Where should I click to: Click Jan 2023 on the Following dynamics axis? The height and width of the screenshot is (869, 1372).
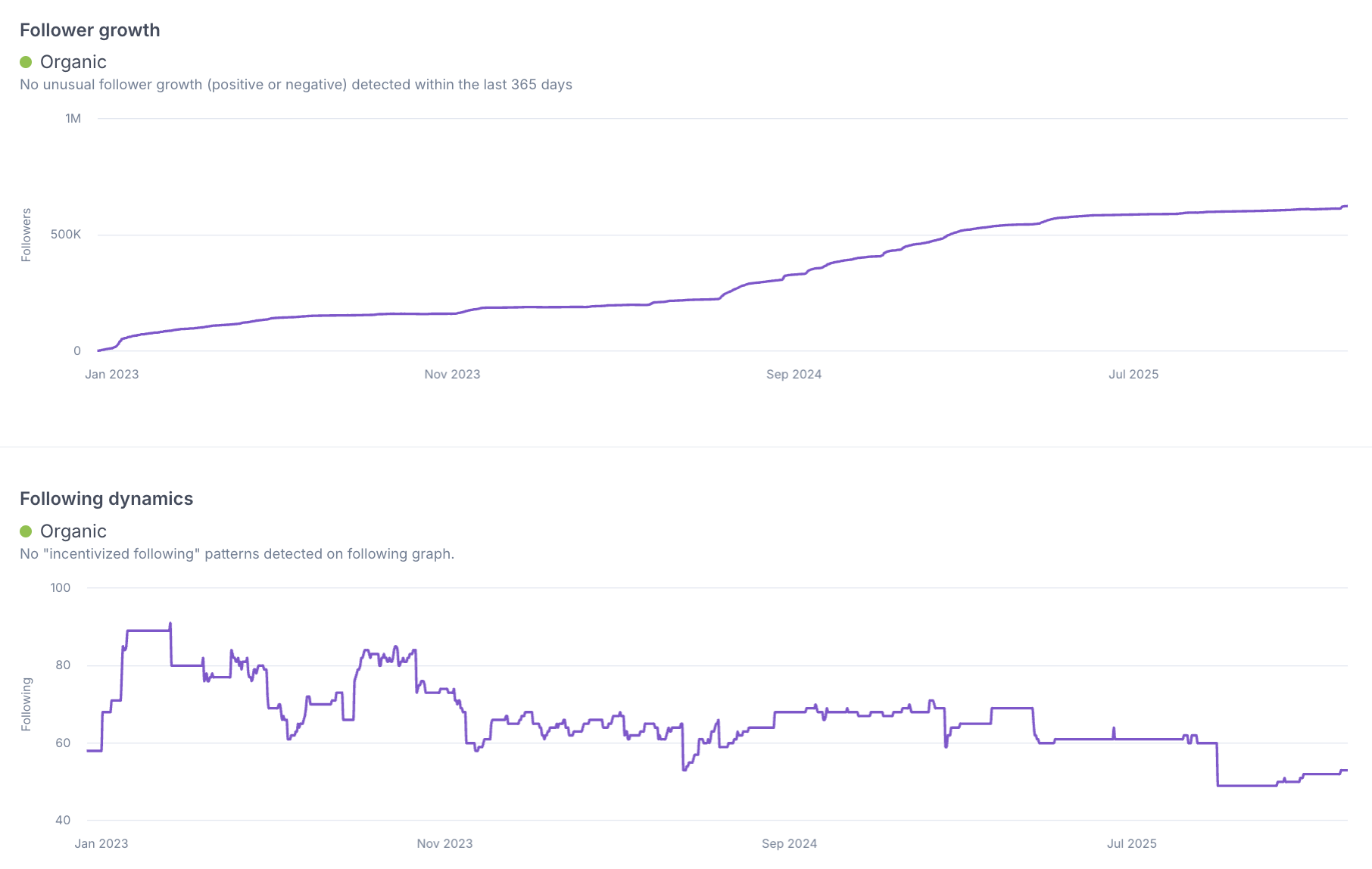click(101, 843)
